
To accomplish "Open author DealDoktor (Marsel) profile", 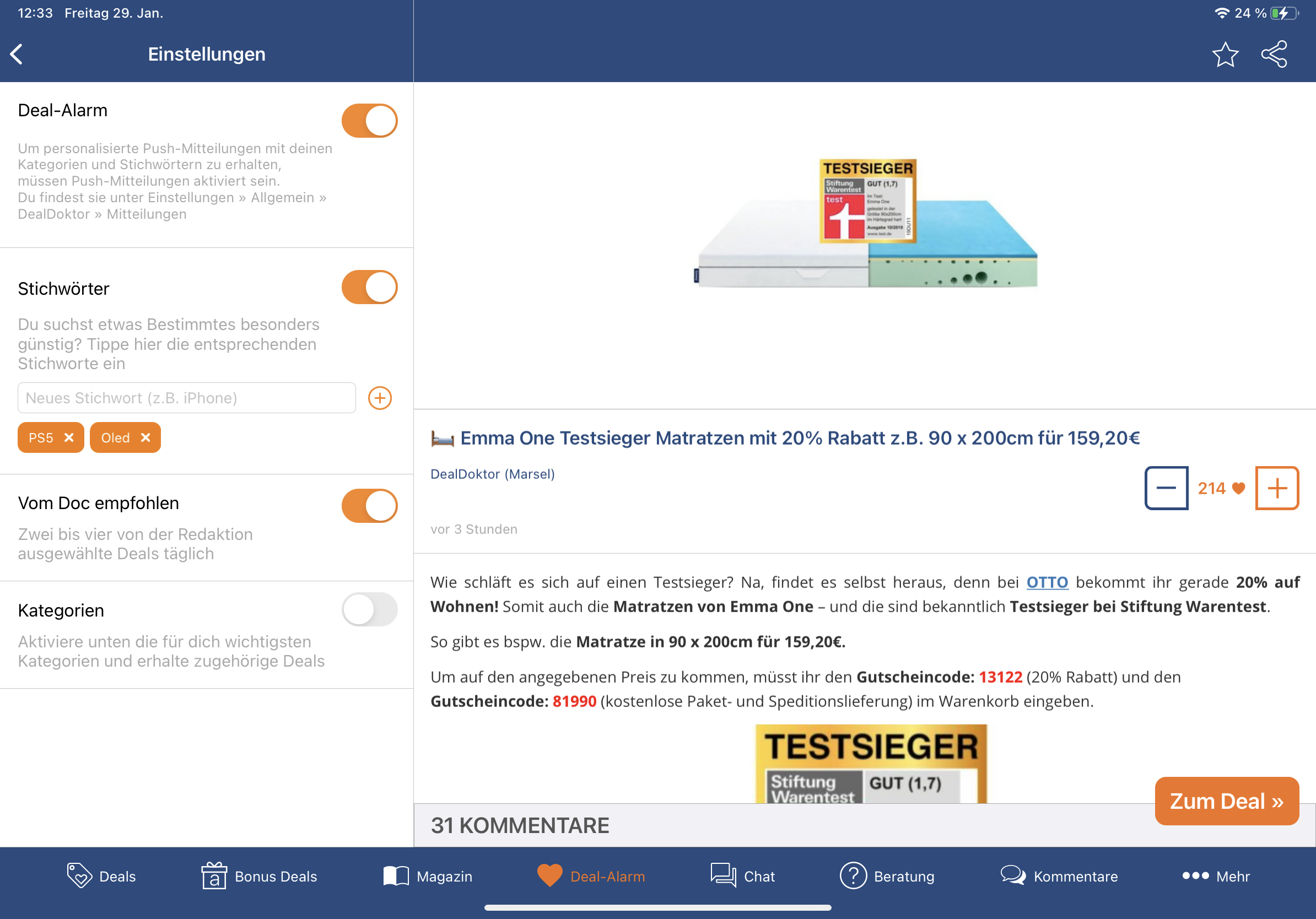I will (x=492, y=474).
